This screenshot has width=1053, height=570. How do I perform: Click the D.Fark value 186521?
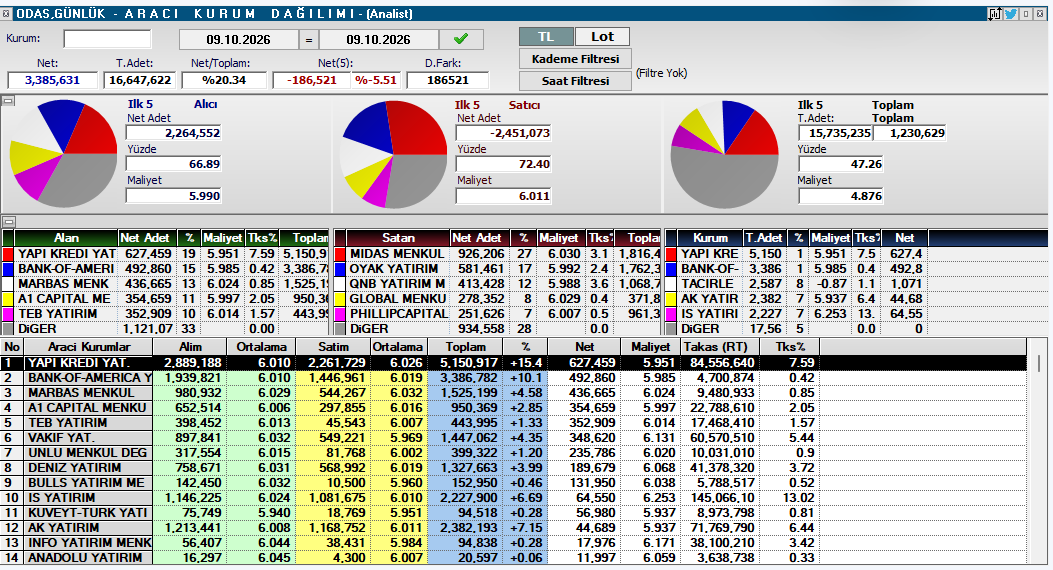pyautogui.click(x=448, y=80)
